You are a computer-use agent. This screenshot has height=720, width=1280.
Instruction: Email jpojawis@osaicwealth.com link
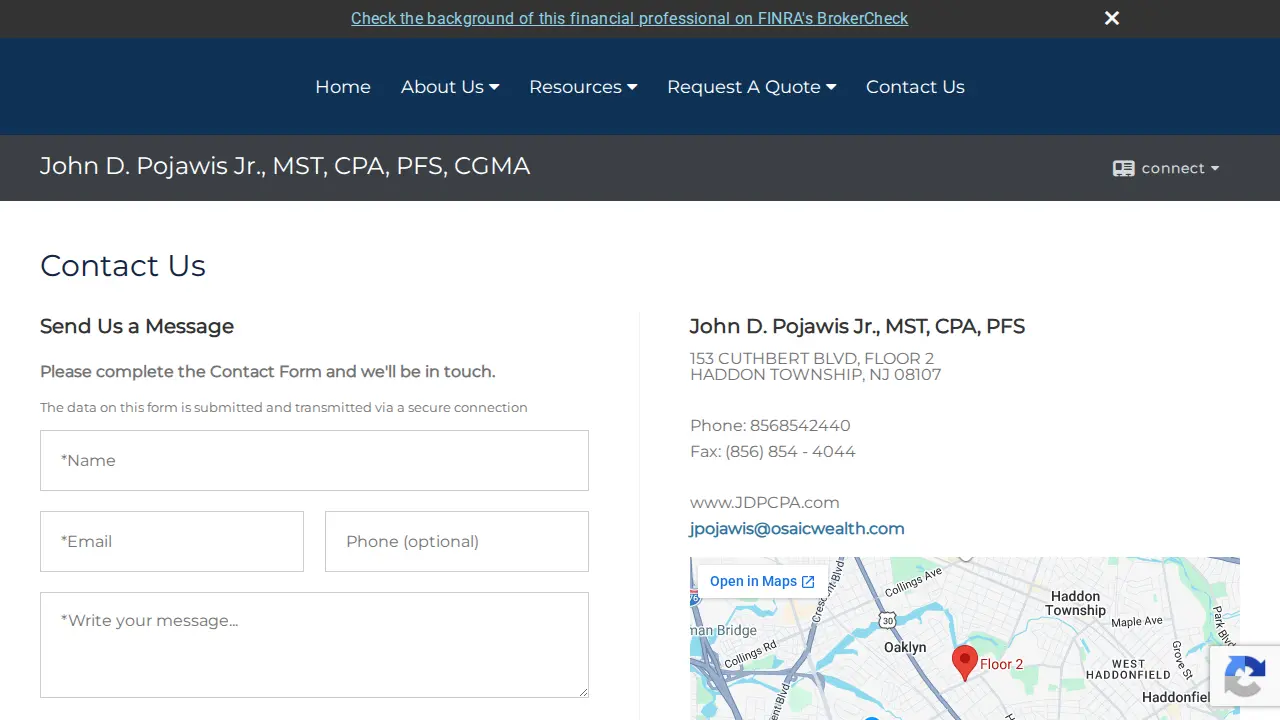(797, 528)
